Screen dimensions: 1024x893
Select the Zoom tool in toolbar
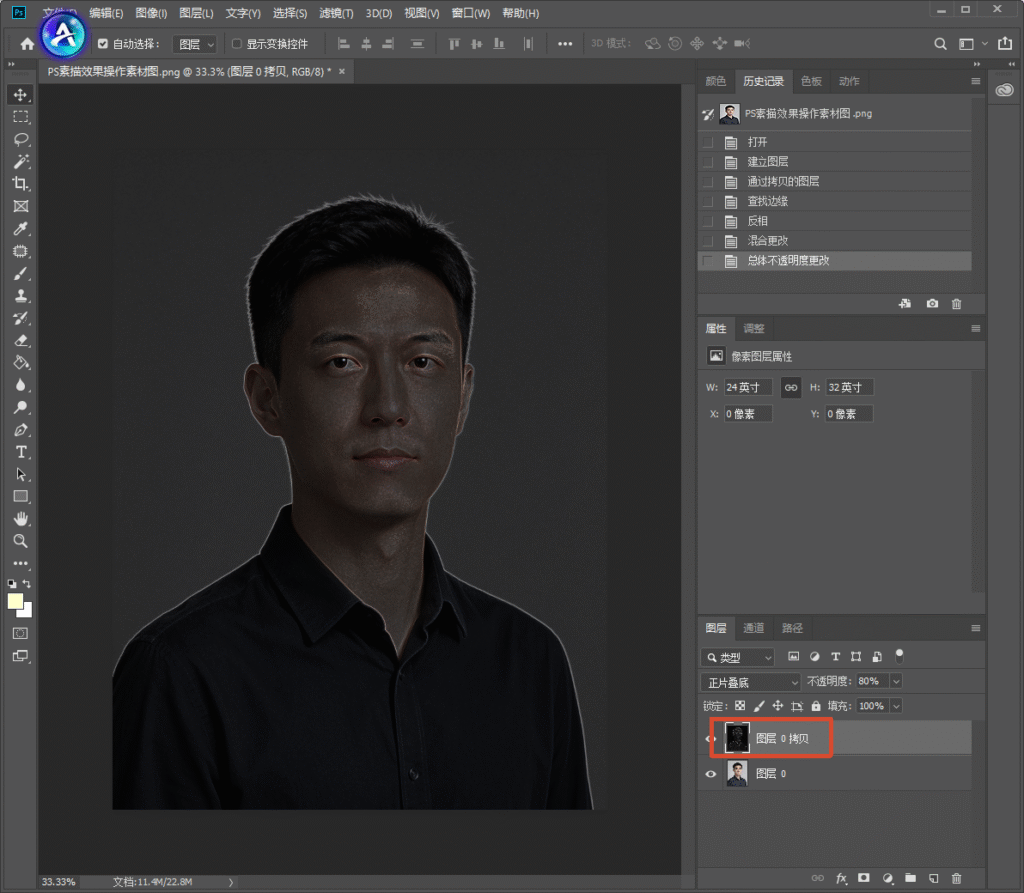(x=21, y=541)
